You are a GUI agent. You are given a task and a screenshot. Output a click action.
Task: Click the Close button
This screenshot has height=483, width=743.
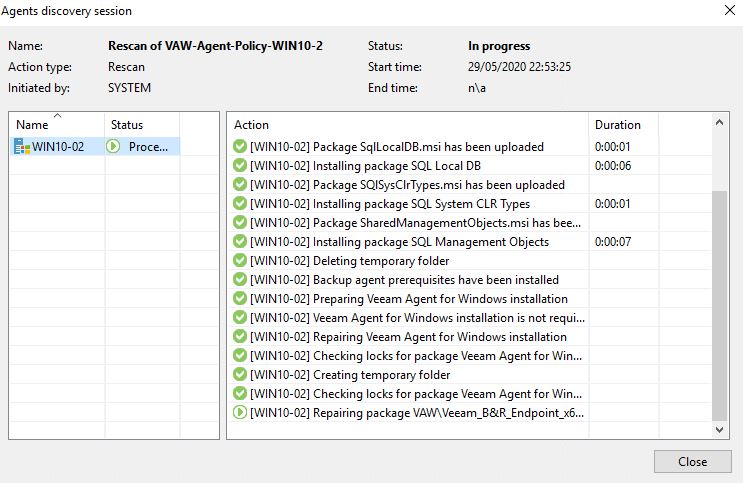[x=692, y=461]
